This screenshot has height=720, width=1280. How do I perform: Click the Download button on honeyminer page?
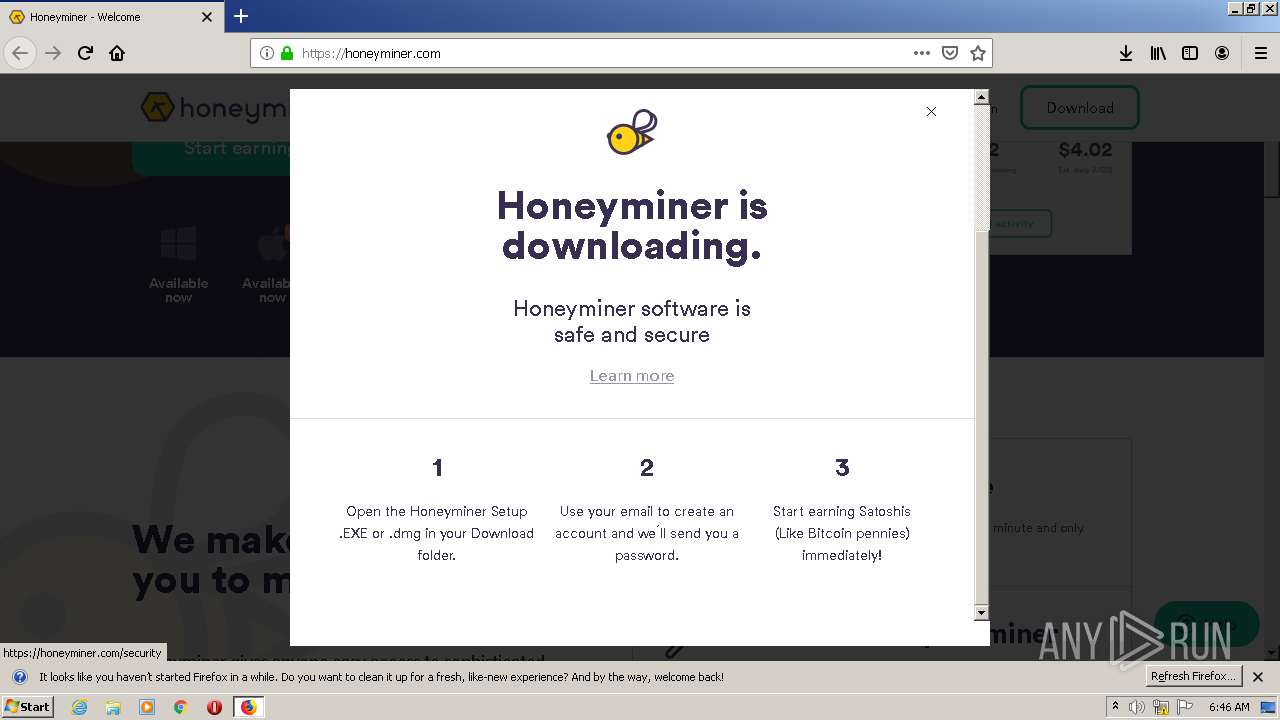1080,108
